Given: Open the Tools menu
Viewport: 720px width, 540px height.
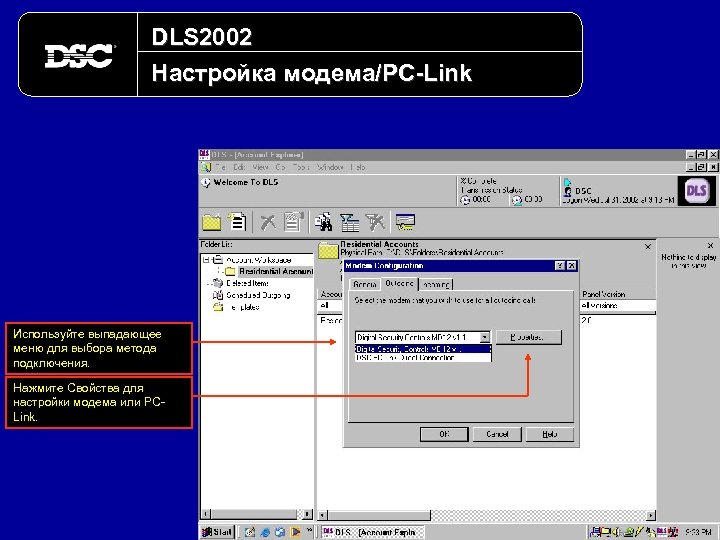Looking at the screenshot, I should [x=301, y=167].
